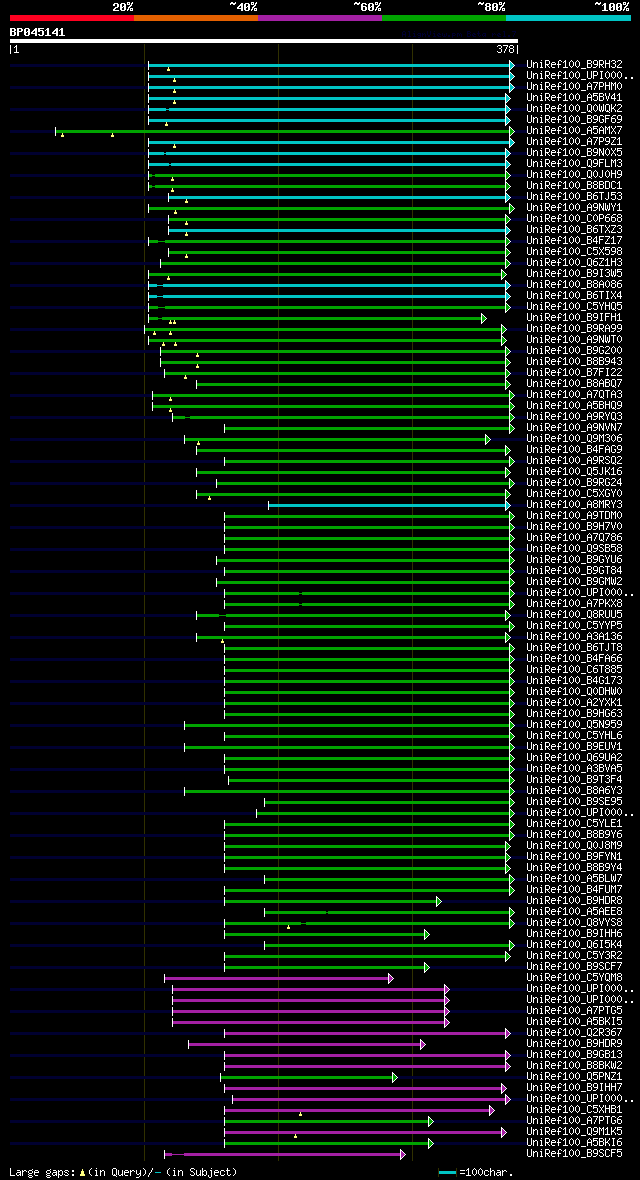Viewport: 640px width, 1180px height.
Task: Click the green alignment bar of UniRef100_B9HDR8
Action: coord(333,901)
